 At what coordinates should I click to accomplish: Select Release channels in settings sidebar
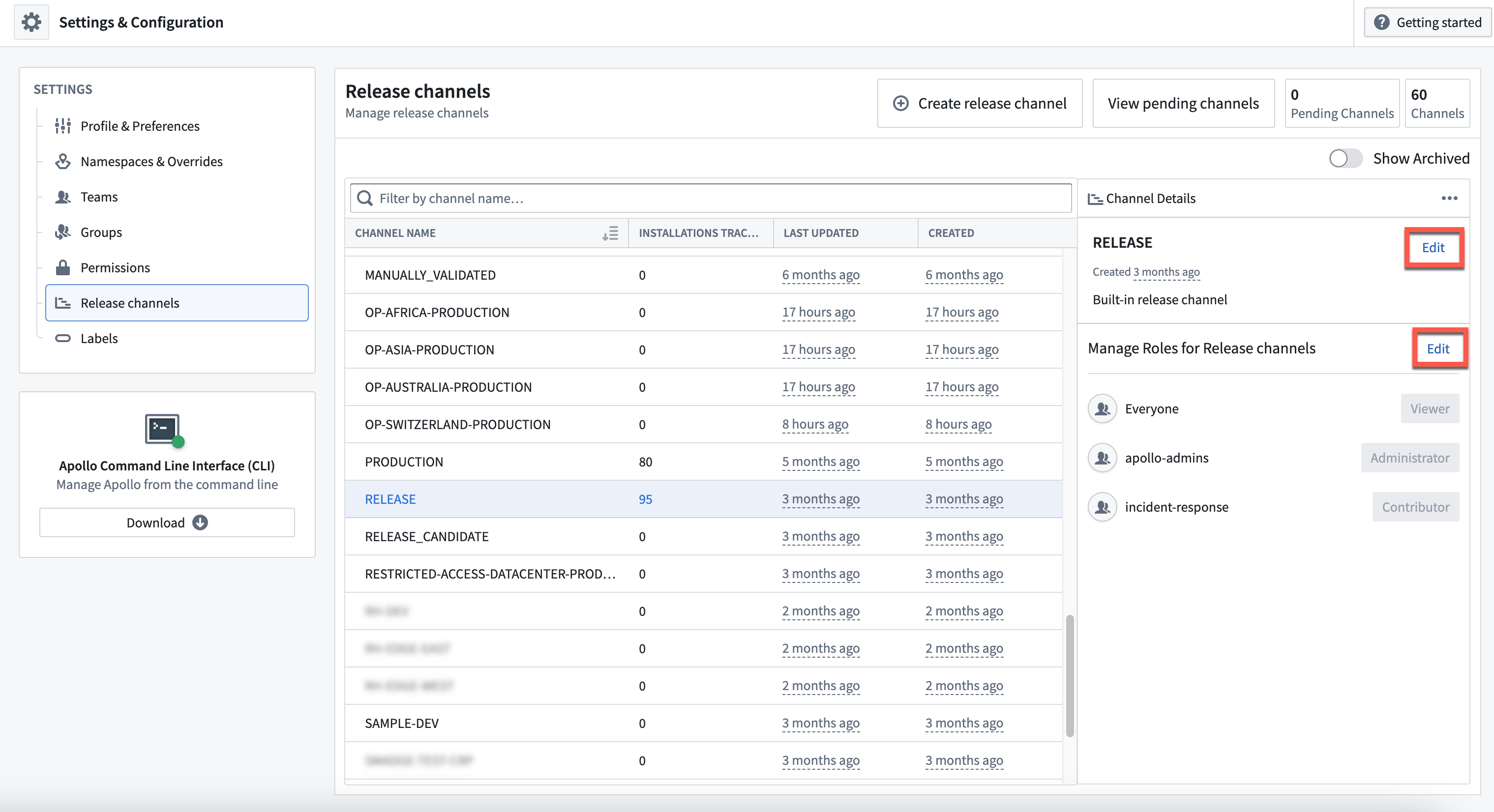pyautogui.click(x=177, y=303)
